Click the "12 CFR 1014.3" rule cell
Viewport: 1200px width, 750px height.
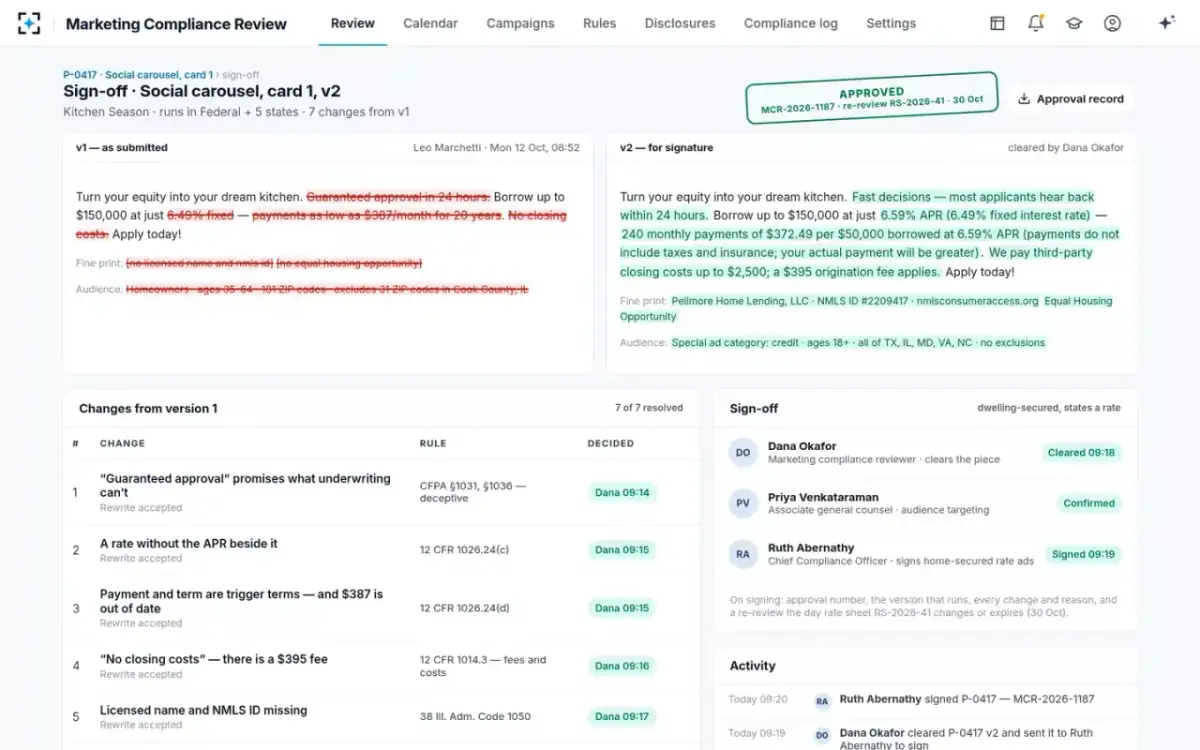point(483,666)
